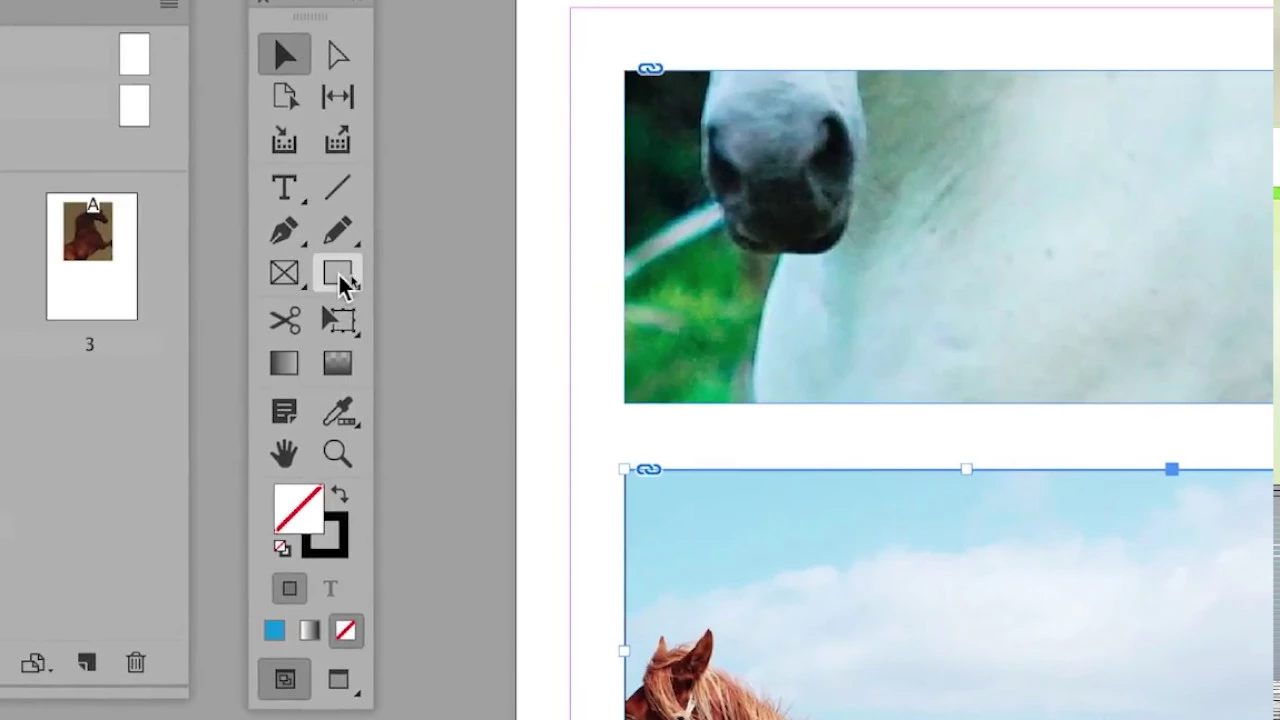Open the Pages panel menu
The width and height of the screenshot is (1280, 720).
pos(169,5)
